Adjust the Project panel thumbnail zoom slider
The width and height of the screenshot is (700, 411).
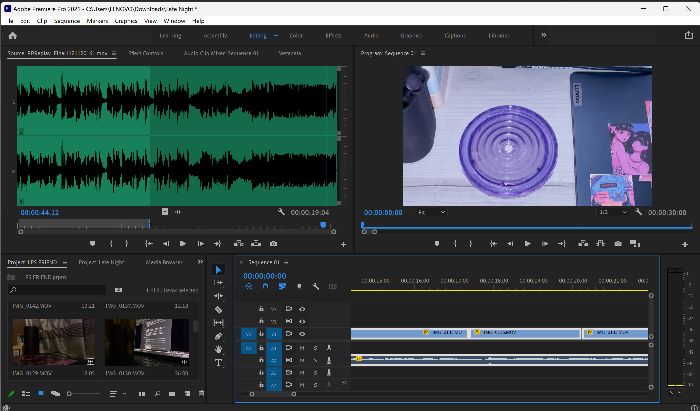pyautogui.click(x=83, y=394)
